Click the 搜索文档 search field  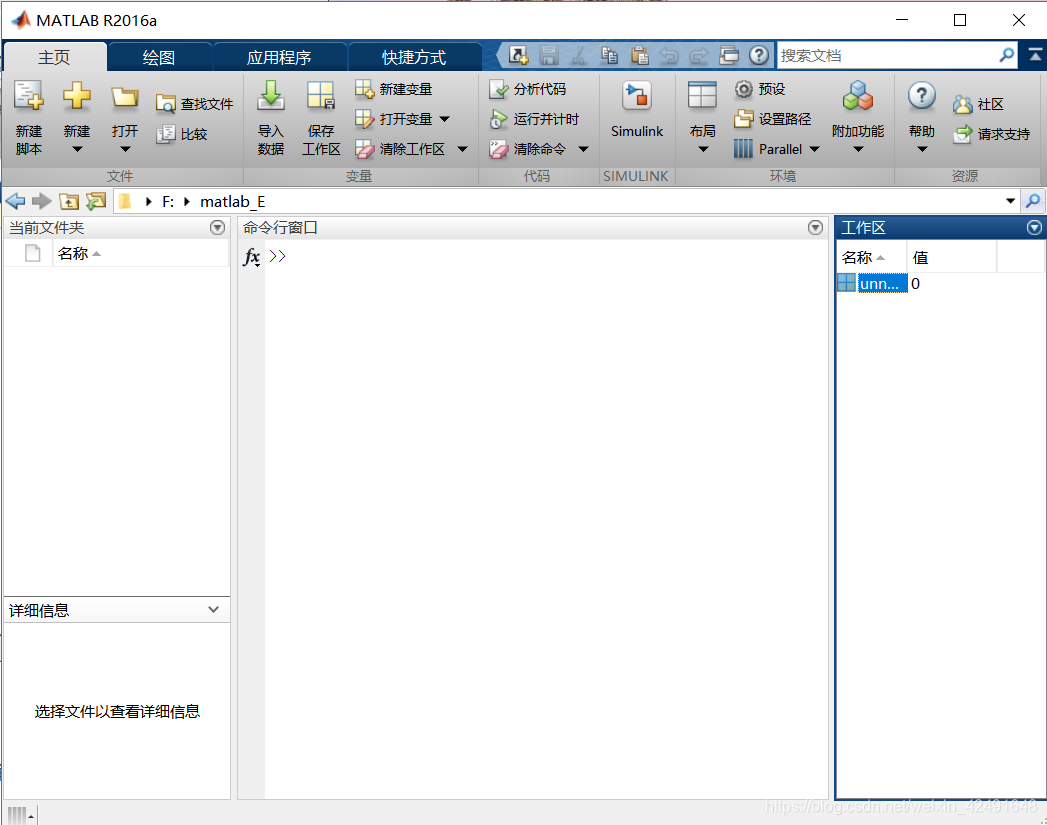[888, 55]
